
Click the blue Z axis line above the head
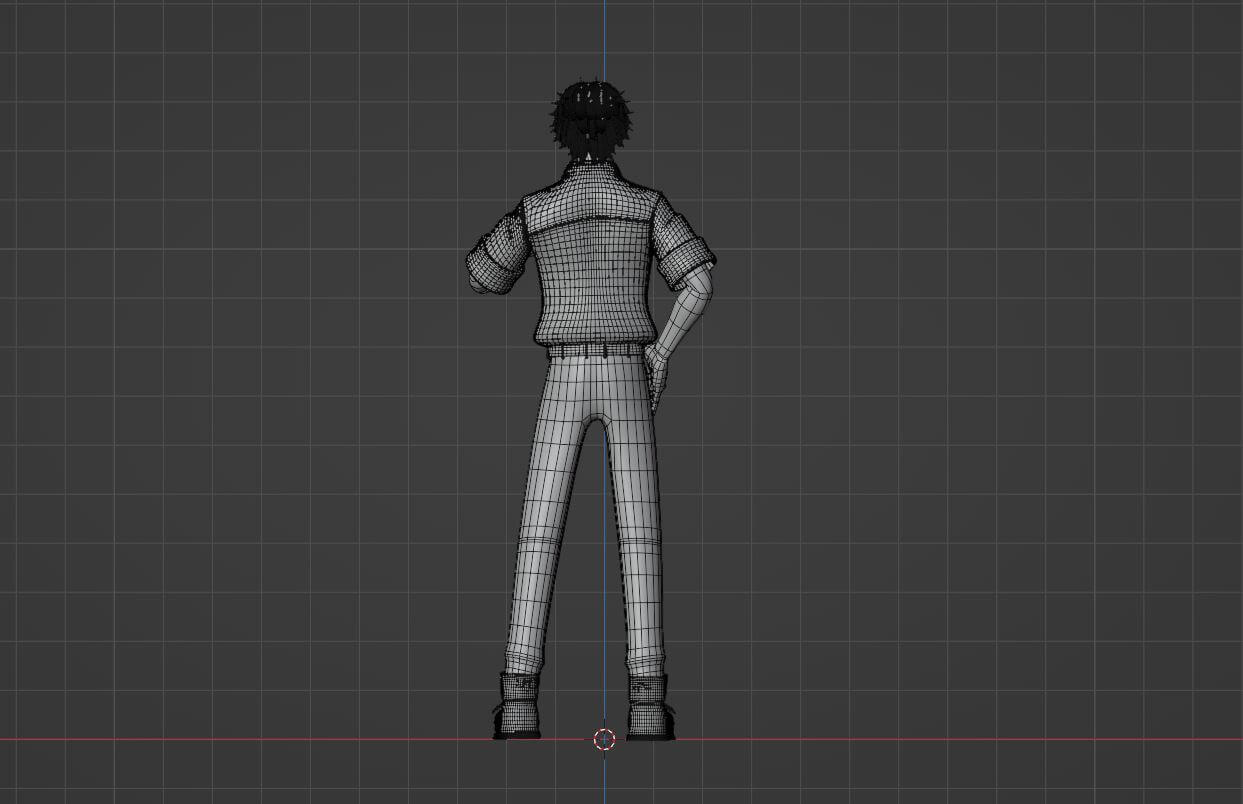coord(604,40)
